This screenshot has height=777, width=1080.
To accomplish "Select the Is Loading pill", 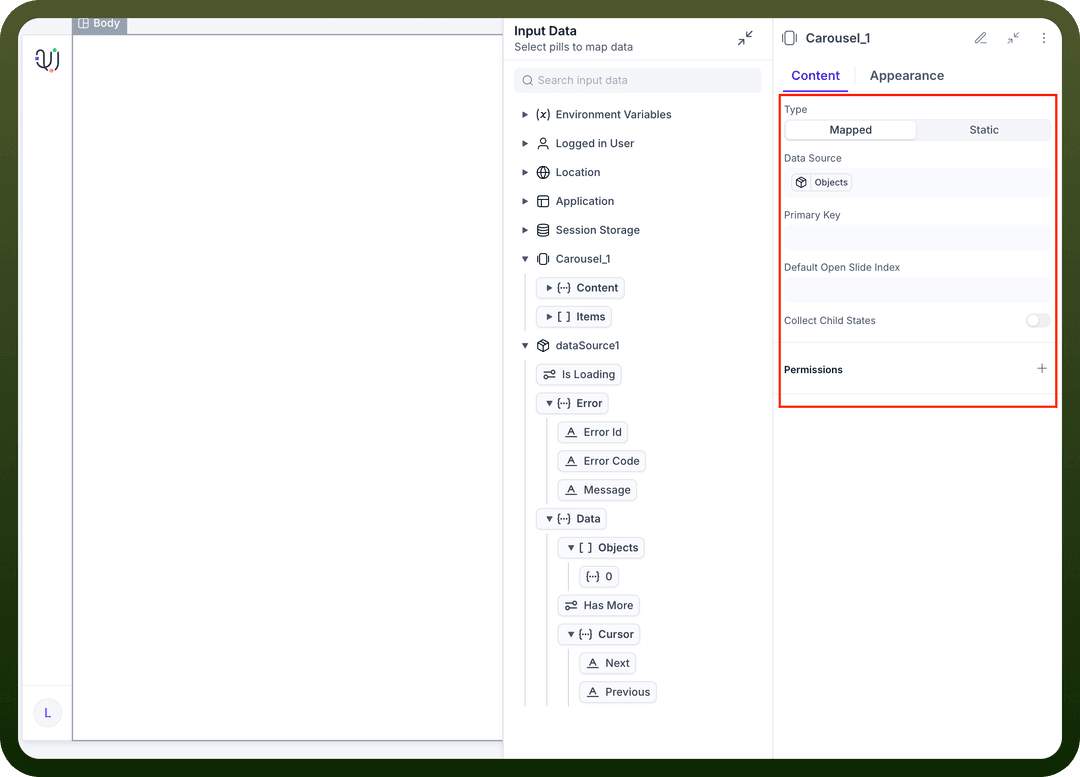I will point(579,375).
